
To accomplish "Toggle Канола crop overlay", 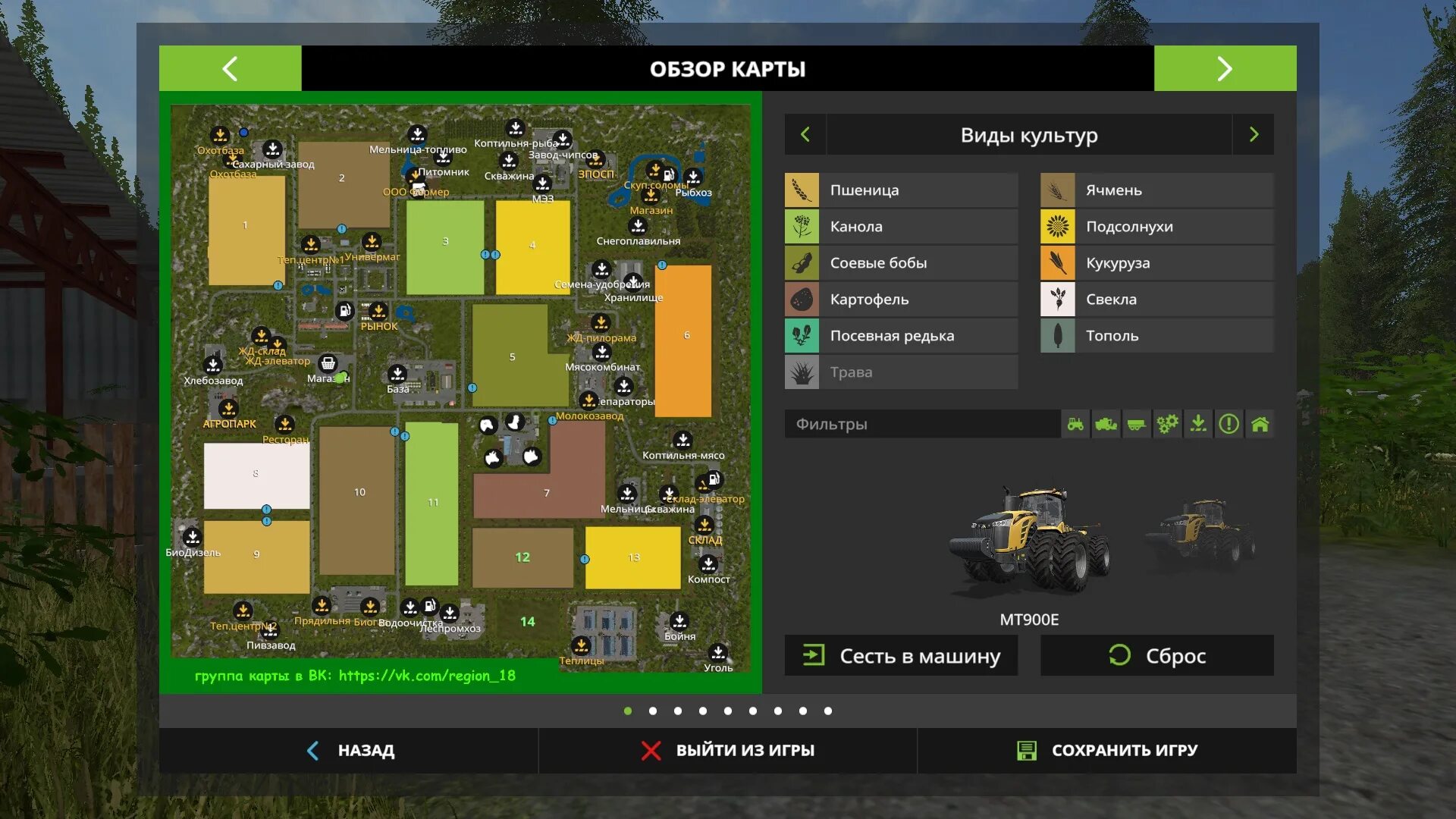I will 901,227.
